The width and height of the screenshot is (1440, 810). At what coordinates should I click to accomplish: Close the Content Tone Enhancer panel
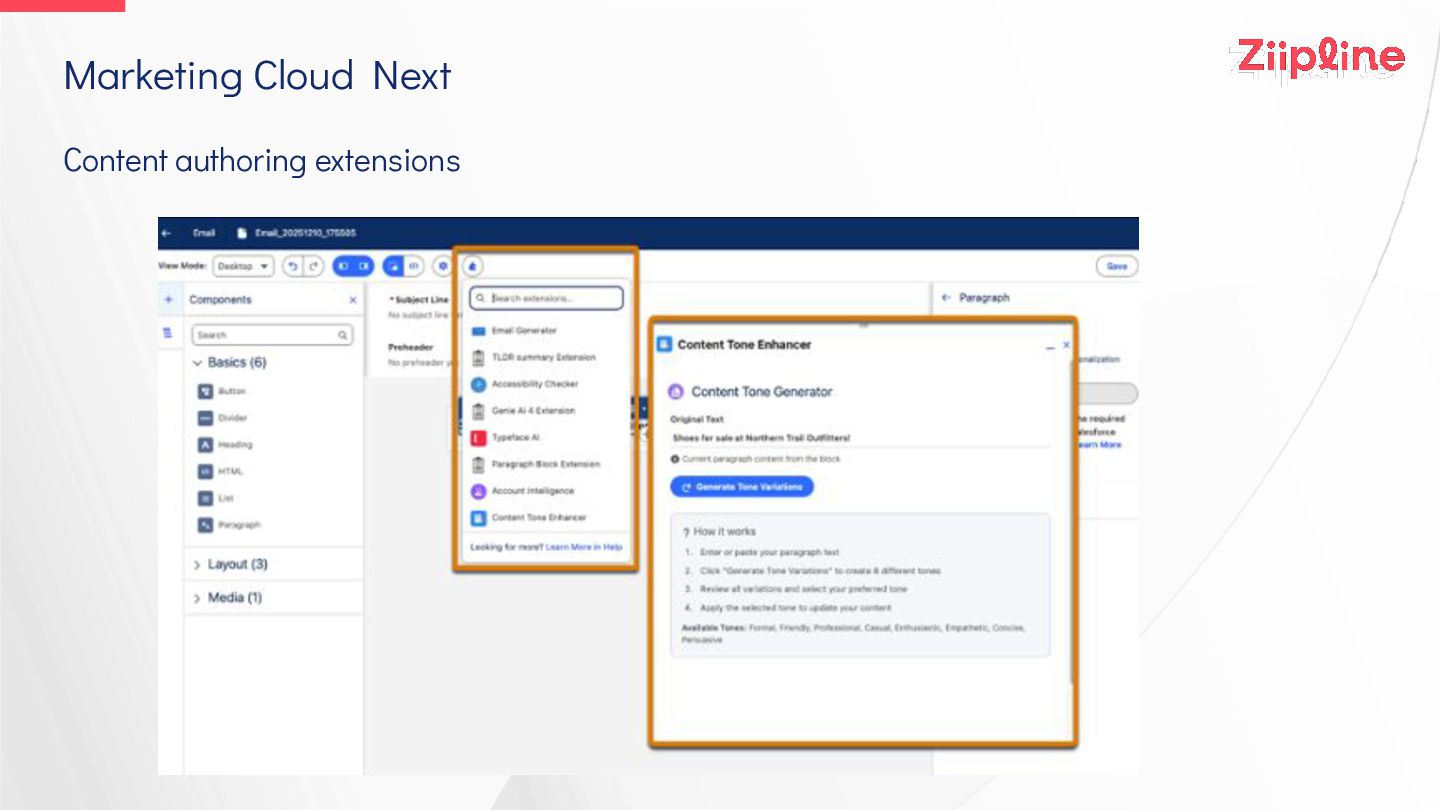click(x=1066, y=344)
